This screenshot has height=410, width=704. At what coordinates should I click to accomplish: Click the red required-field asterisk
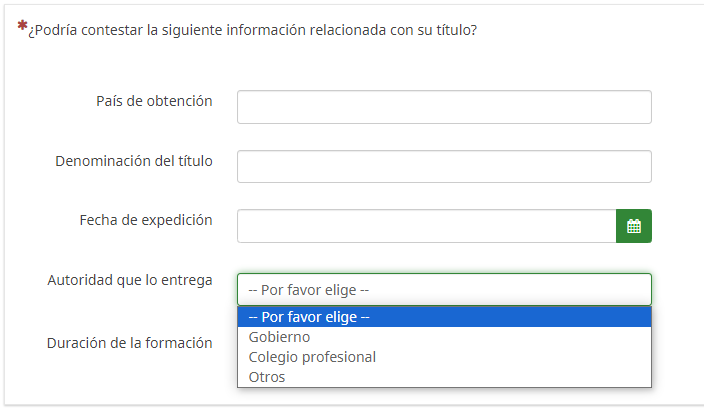tap(22, 26)
